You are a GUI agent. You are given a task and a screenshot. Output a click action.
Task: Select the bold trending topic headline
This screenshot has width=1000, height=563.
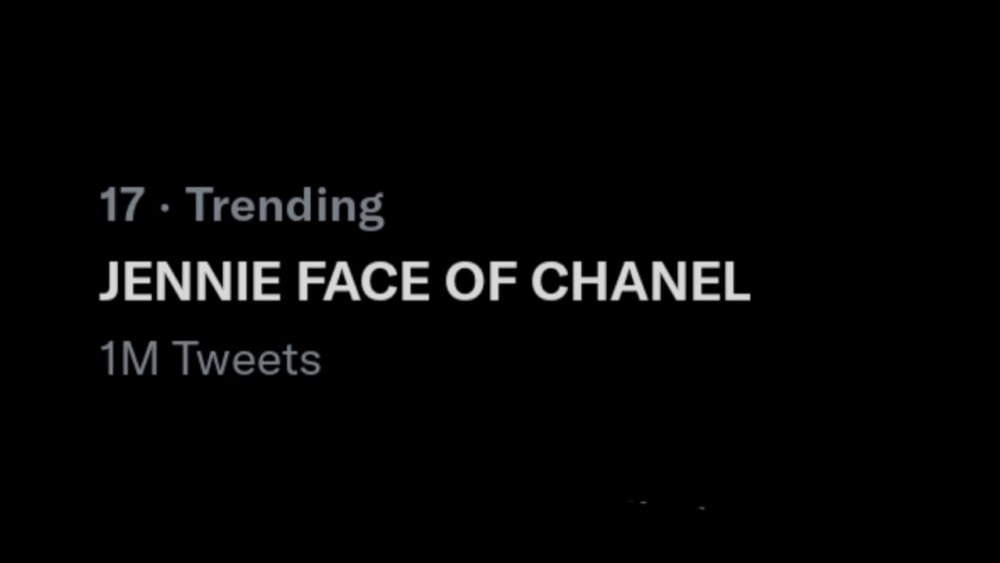(x=425, y=282)
